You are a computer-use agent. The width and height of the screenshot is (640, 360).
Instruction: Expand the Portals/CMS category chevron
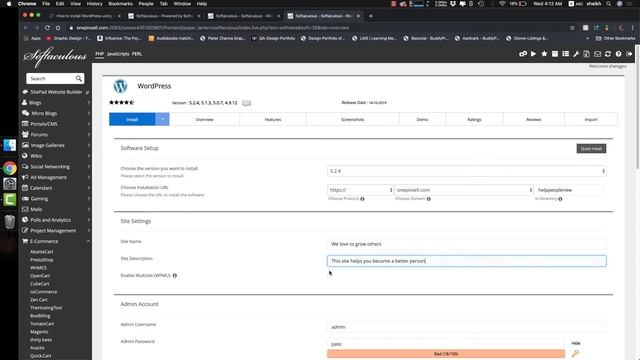click(89, 124)
